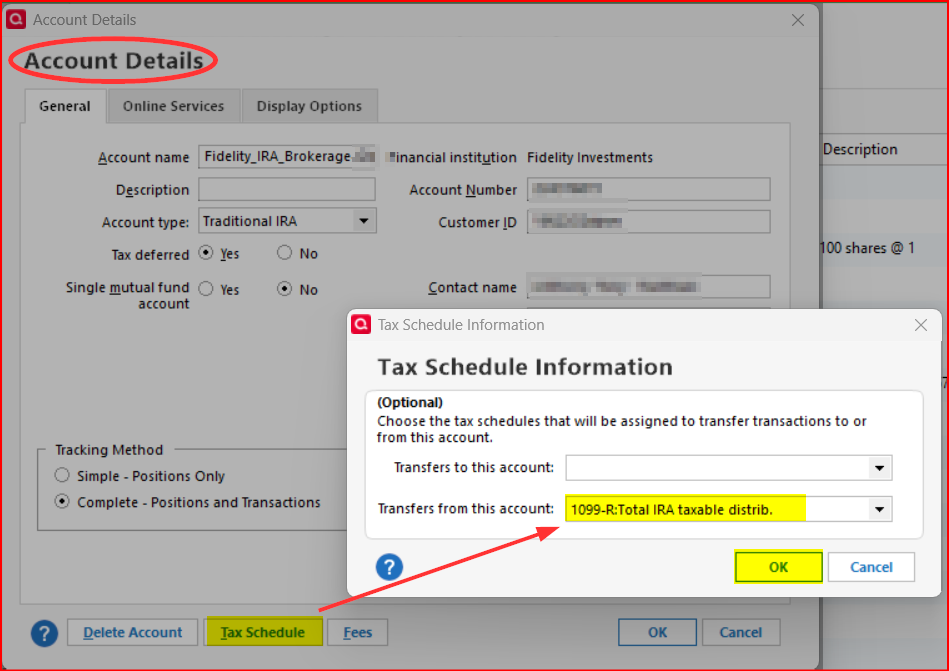Select Yes for Single mutual fund account
The image size is (949, 671).
[206, 289]
